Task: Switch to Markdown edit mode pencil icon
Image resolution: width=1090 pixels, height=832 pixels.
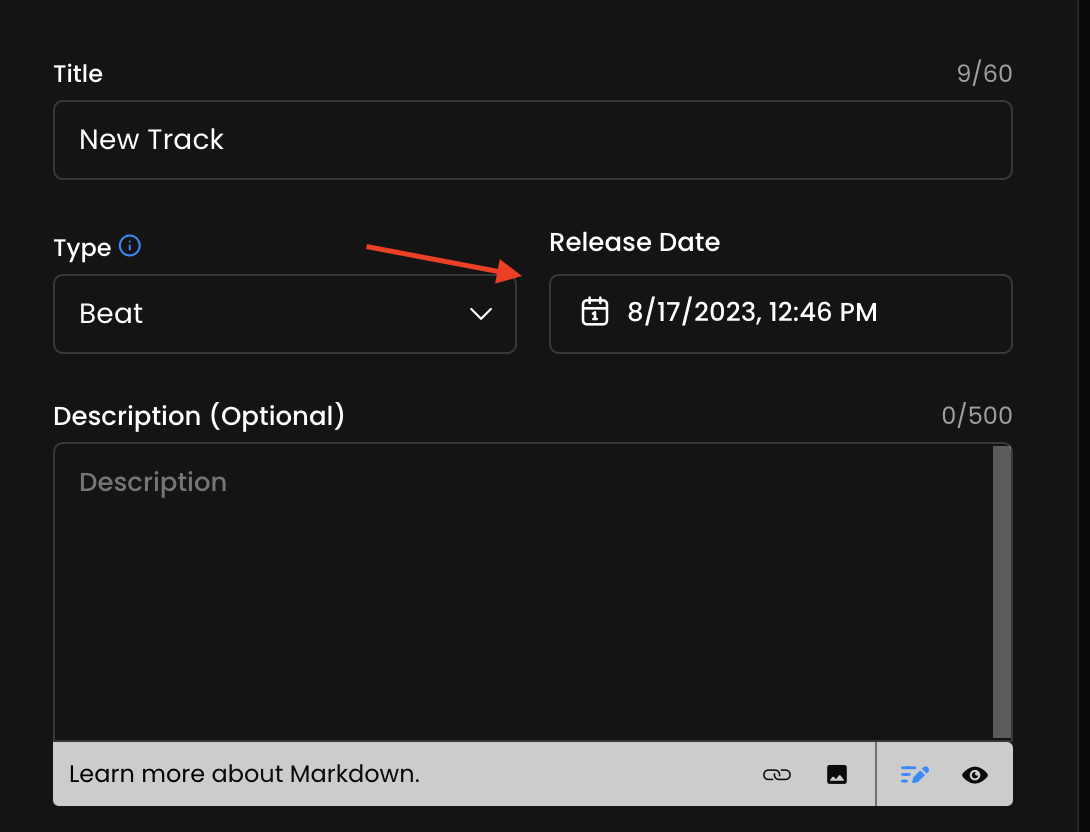Action: tap(914, 774)
